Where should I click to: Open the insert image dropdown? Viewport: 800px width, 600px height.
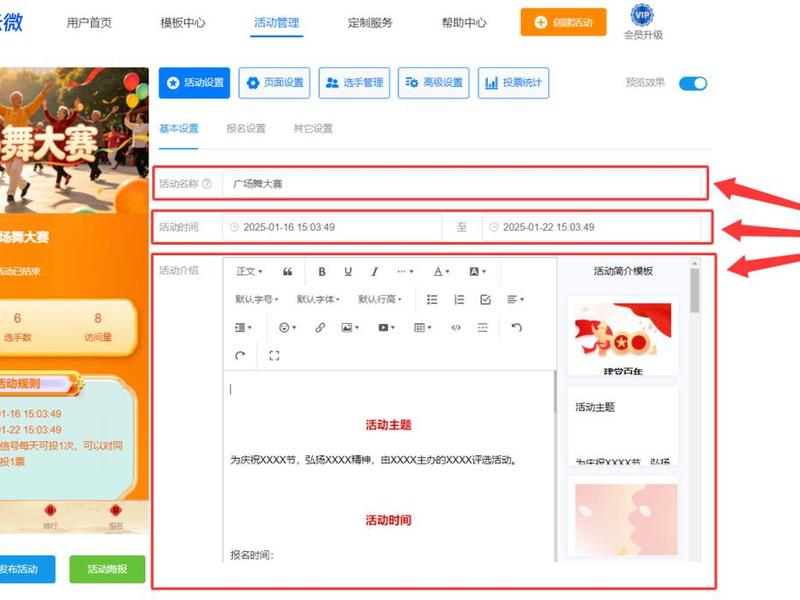coord(350,328)
